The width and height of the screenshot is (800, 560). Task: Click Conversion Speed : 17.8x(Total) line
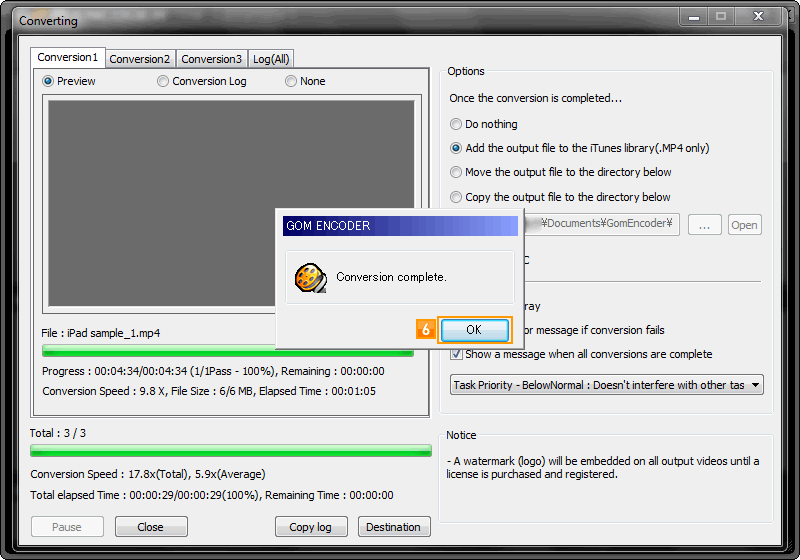[148, 474]
